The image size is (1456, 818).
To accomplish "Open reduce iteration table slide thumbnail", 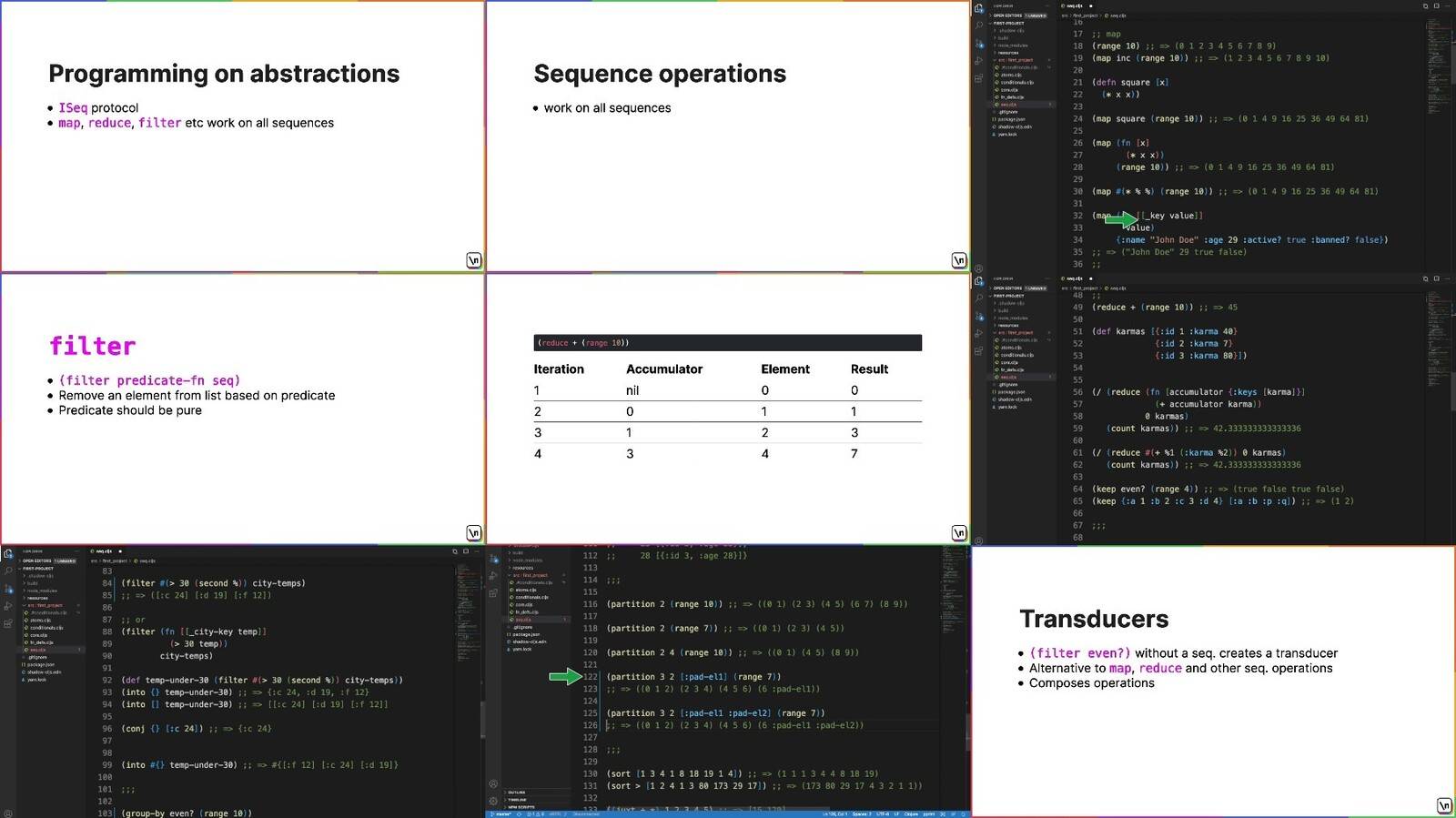I will point(728,409).
